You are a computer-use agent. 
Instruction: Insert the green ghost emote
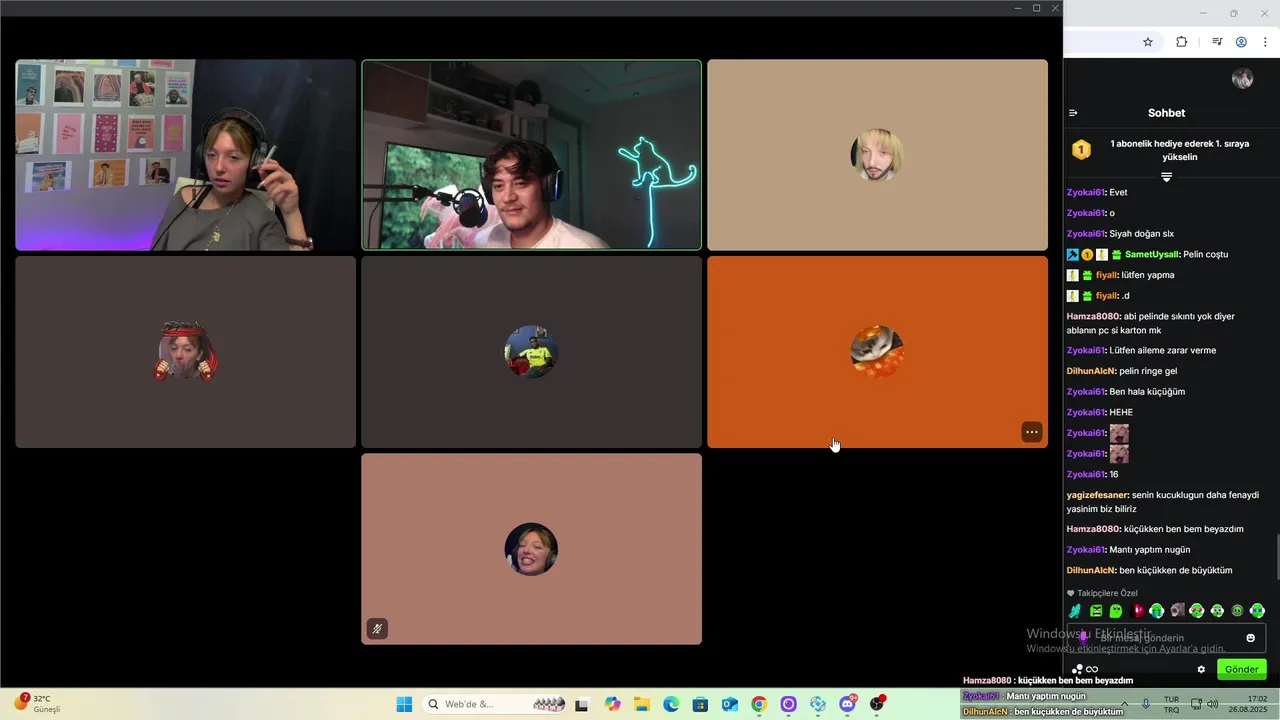pos(1116,611)
